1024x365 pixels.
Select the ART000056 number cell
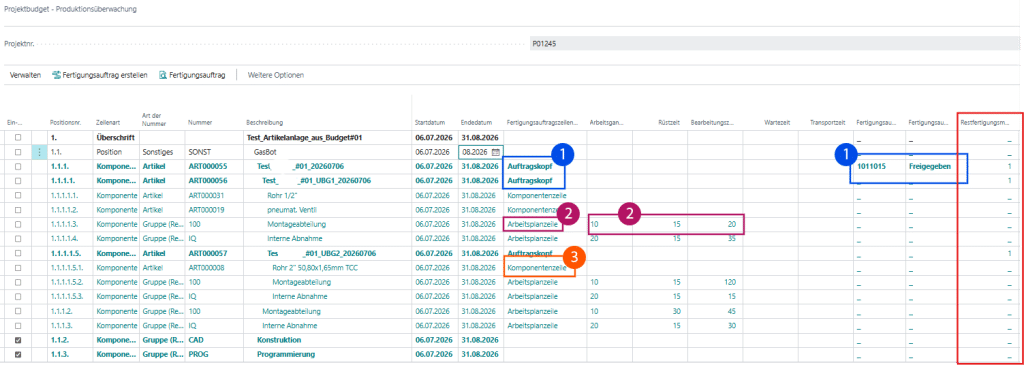pyautogui.click(x=208, y=180)
